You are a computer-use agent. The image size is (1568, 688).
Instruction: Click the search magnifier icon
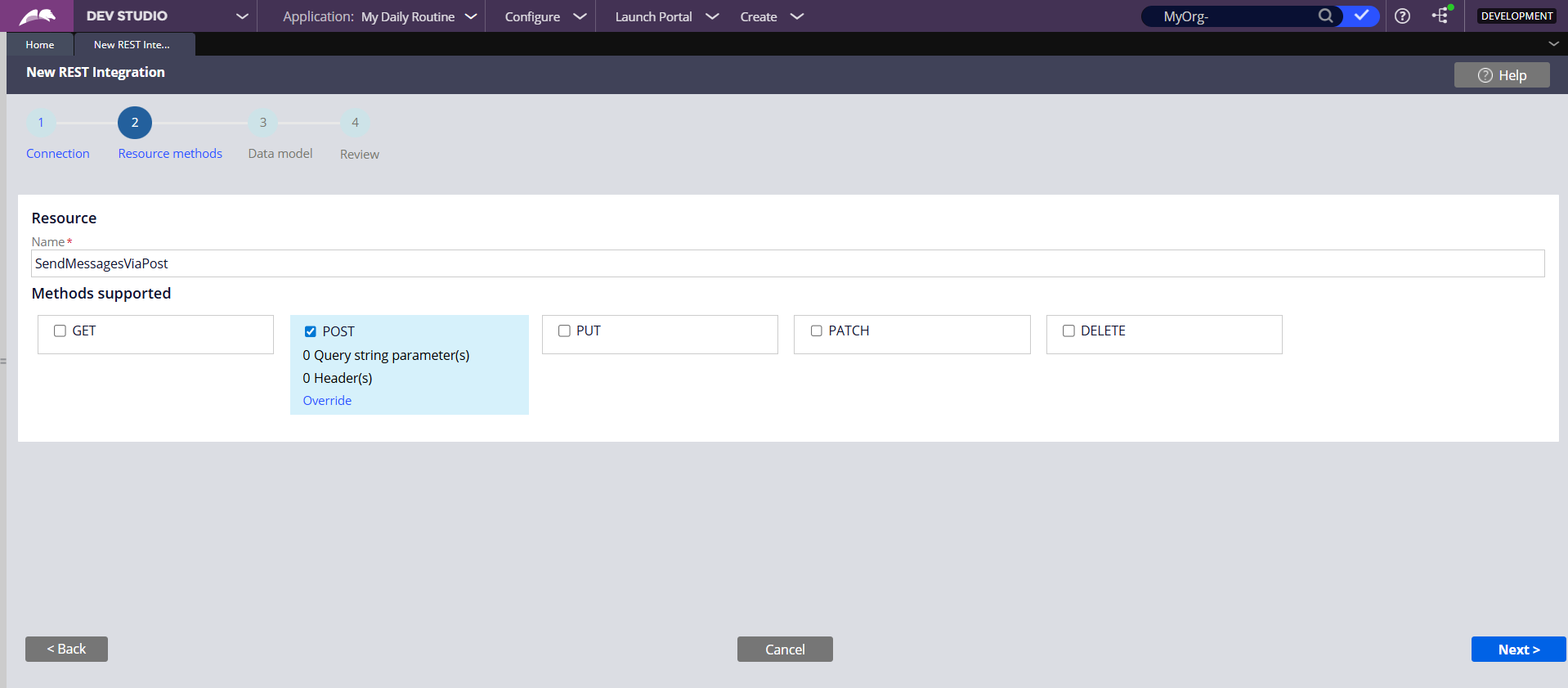pos(1325,16)
